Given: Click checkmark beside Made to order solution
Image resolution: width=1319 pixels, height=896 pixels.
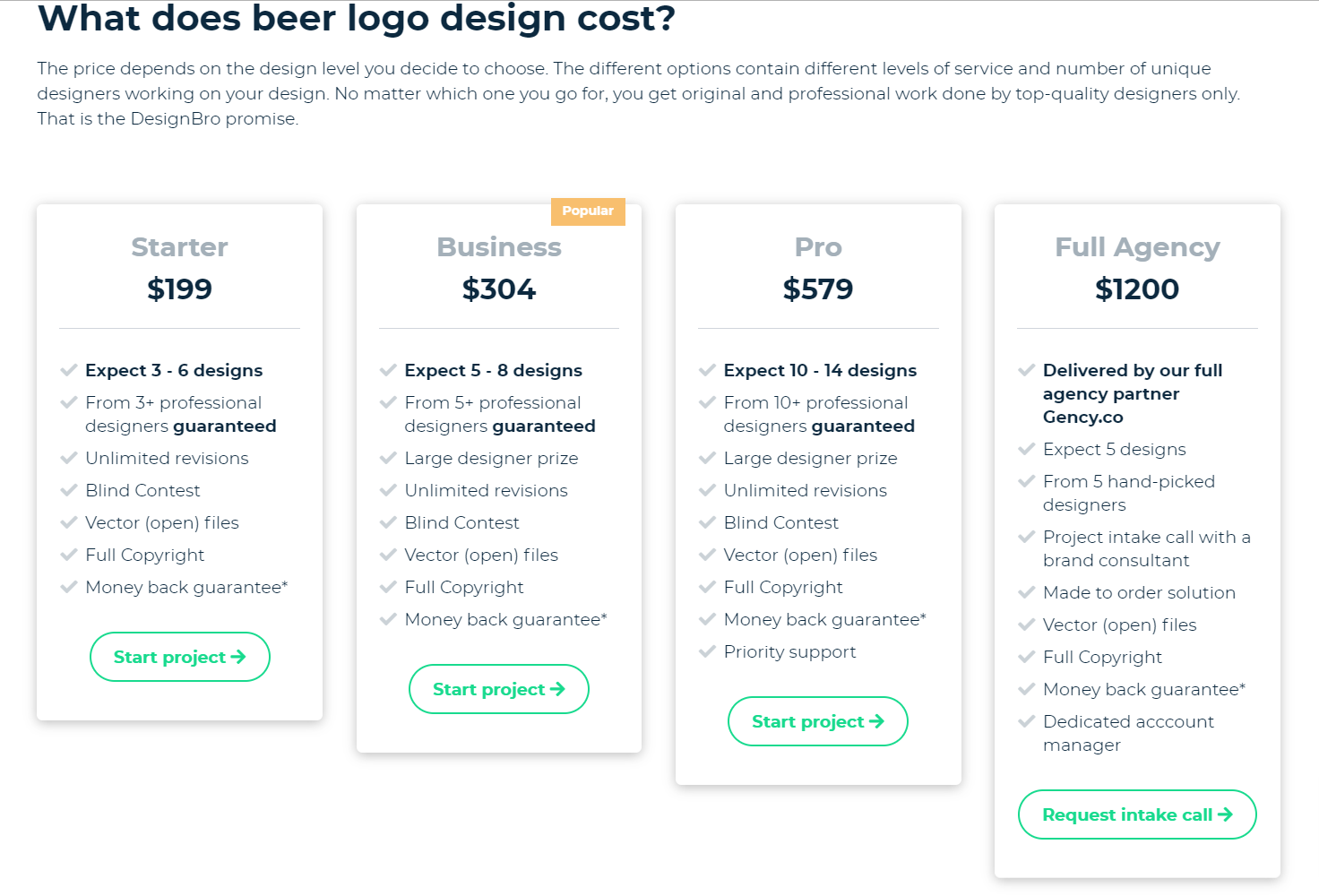Looking at the screenshot, I should (x=1027, y=592).
